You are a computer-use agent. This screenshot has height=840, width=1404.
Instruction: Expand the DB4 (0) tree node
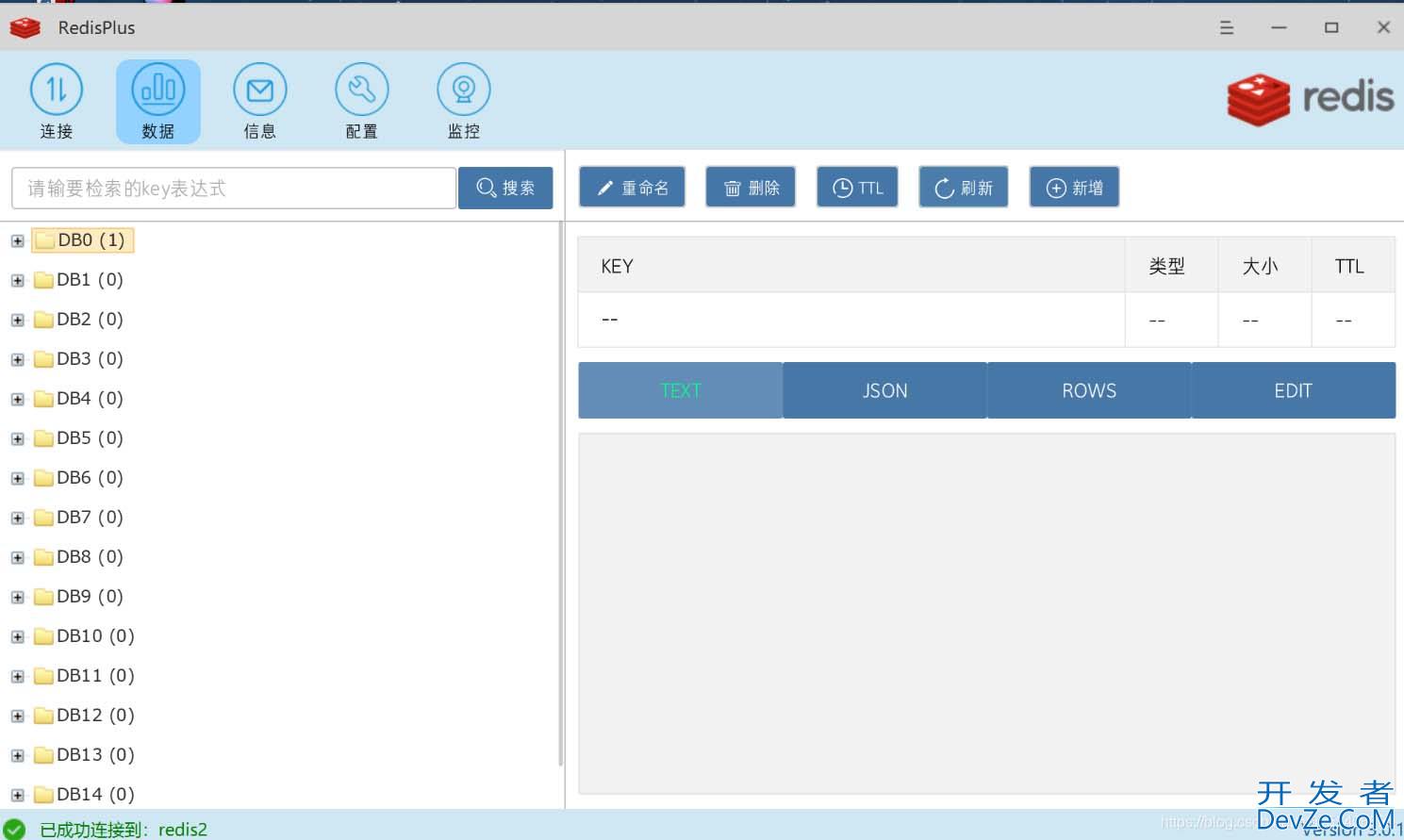(x=17, y=400)
